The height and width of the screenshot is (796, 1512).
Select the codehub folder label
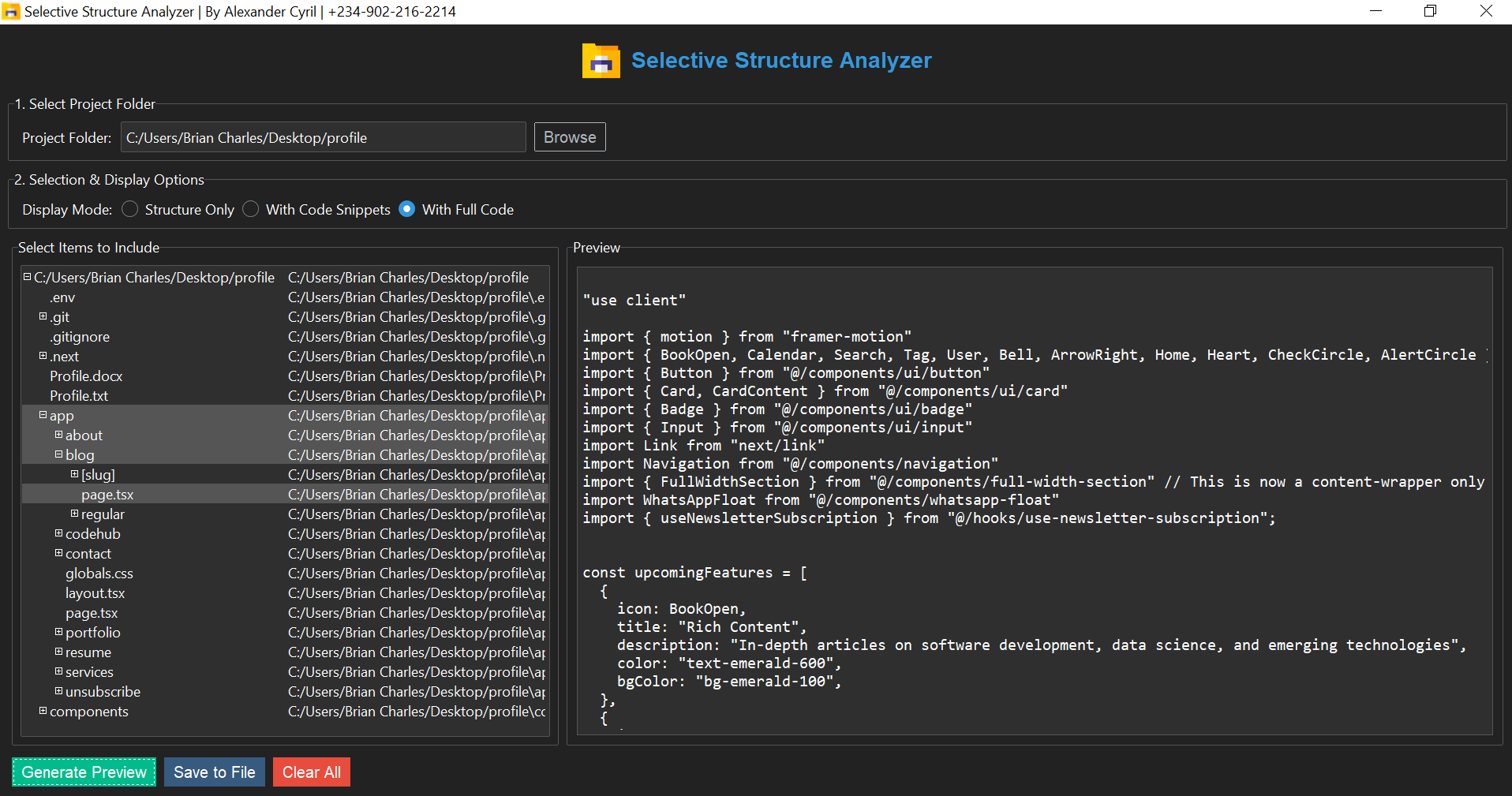click(93, 534)
